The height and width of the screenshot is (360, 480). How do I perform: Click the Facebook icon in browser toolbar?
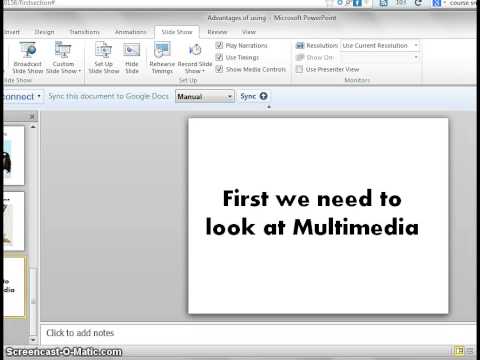357,3
